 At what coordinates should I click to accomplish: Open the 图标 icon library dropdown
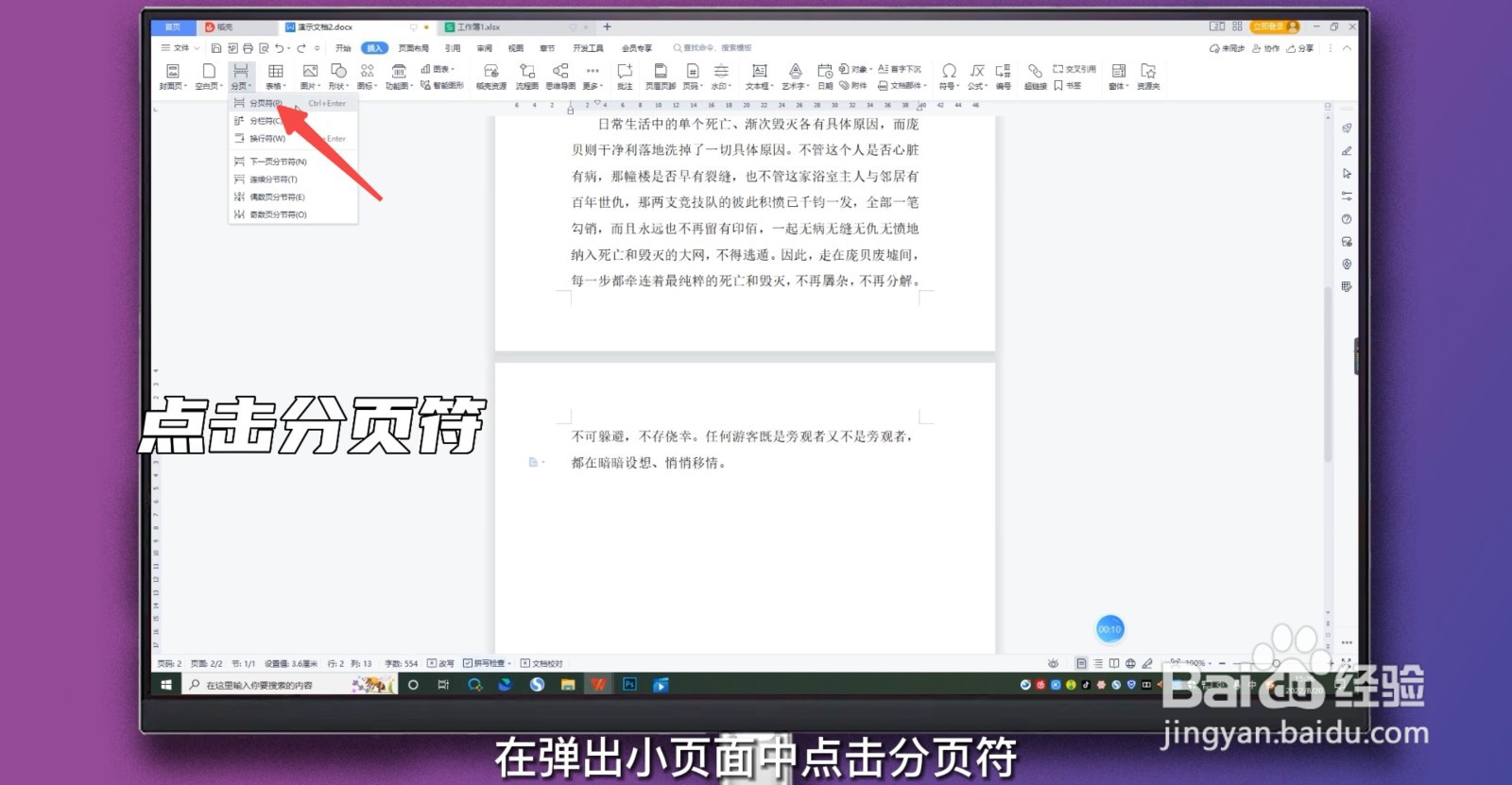(367, 77)
